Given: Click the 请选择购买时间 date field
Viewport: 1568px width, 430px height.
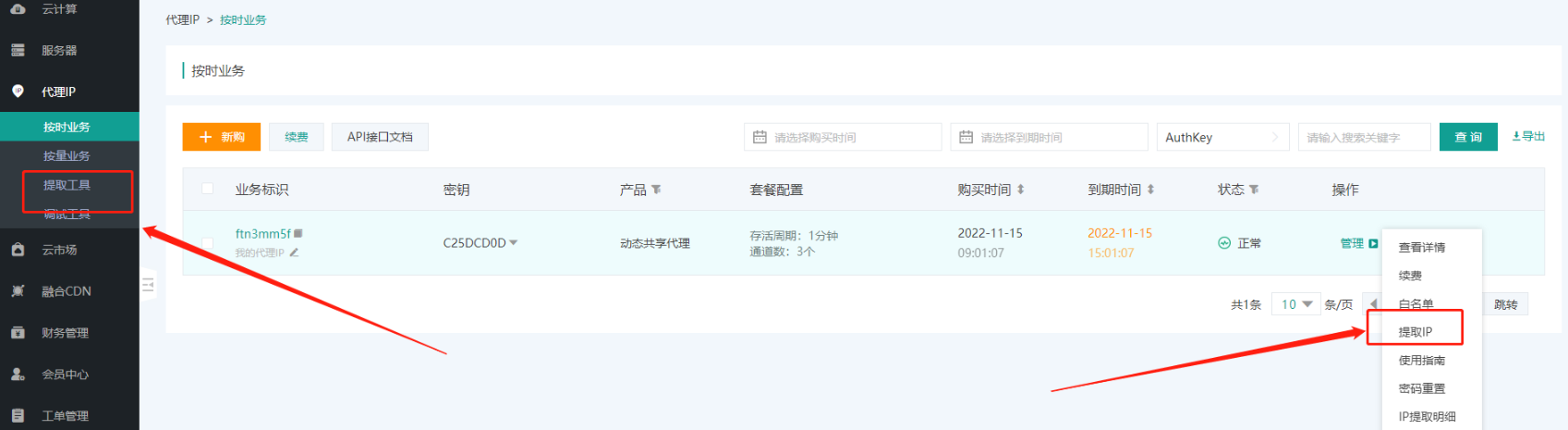Looking at the screenshot, I should pyautogui.click(x=842, y=137).
